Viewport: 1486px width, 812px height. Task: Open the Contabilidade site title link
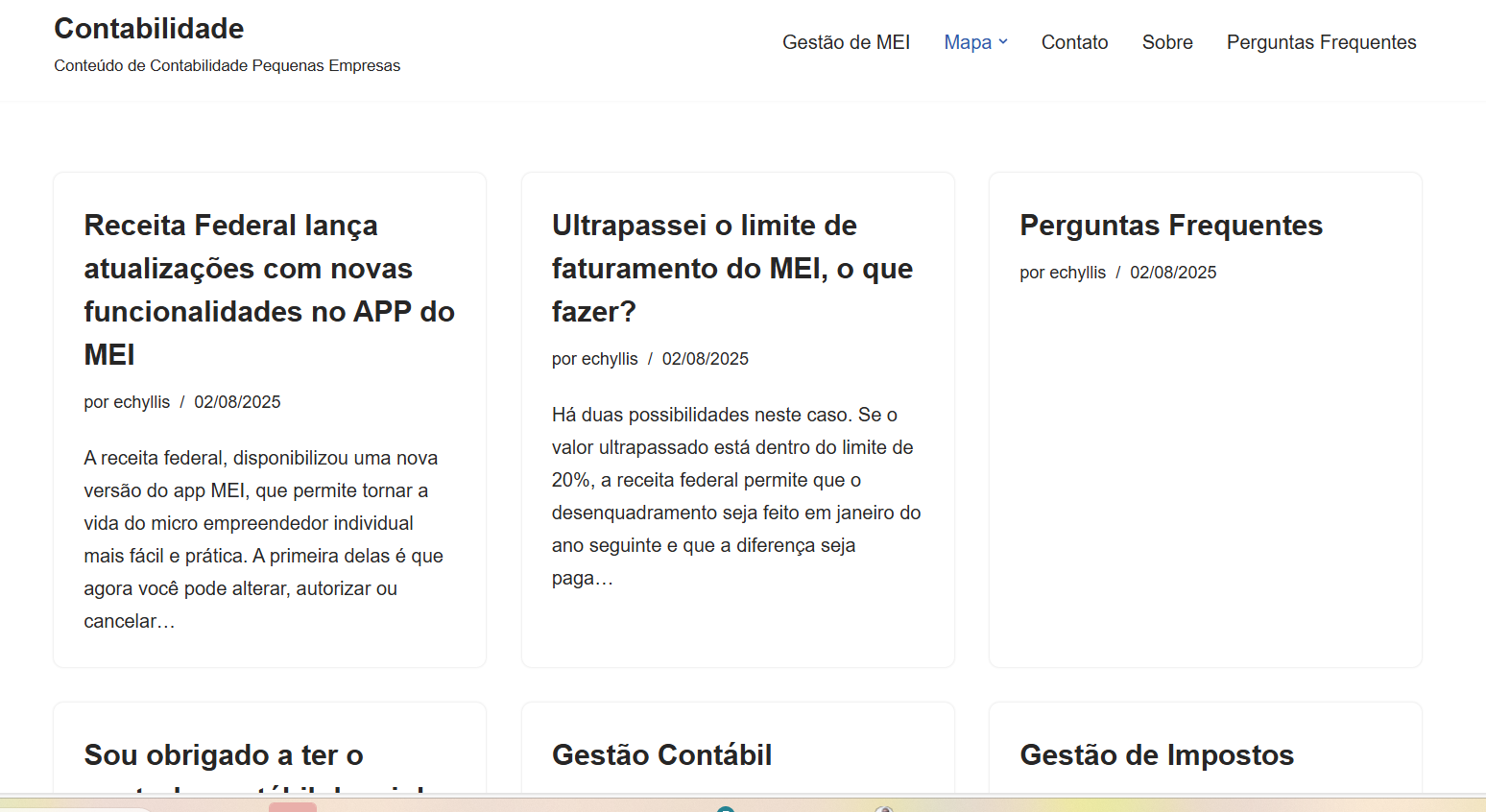149,29
